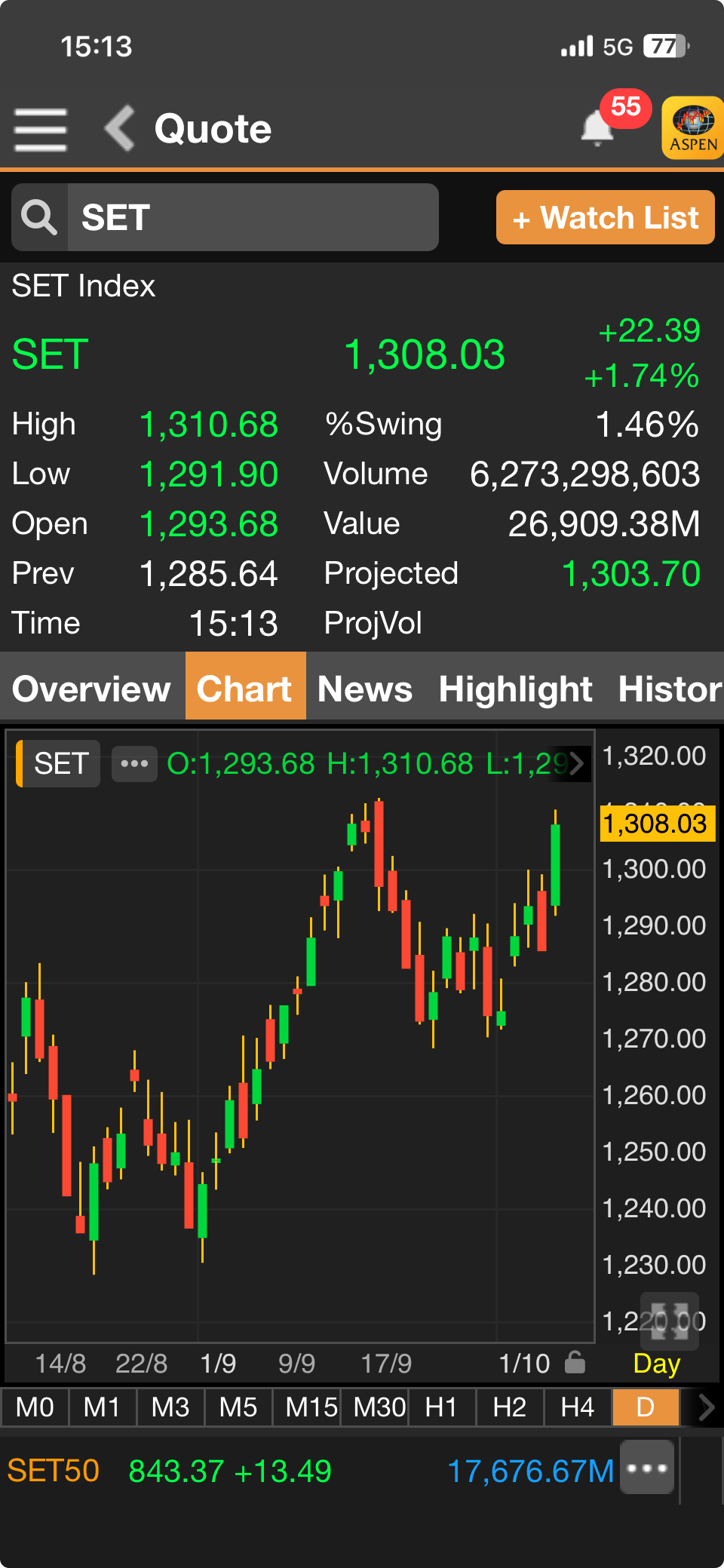Tap the SET symbol search field
Viewport: 724px width, 1568px height.
click(x=253, y=218)
